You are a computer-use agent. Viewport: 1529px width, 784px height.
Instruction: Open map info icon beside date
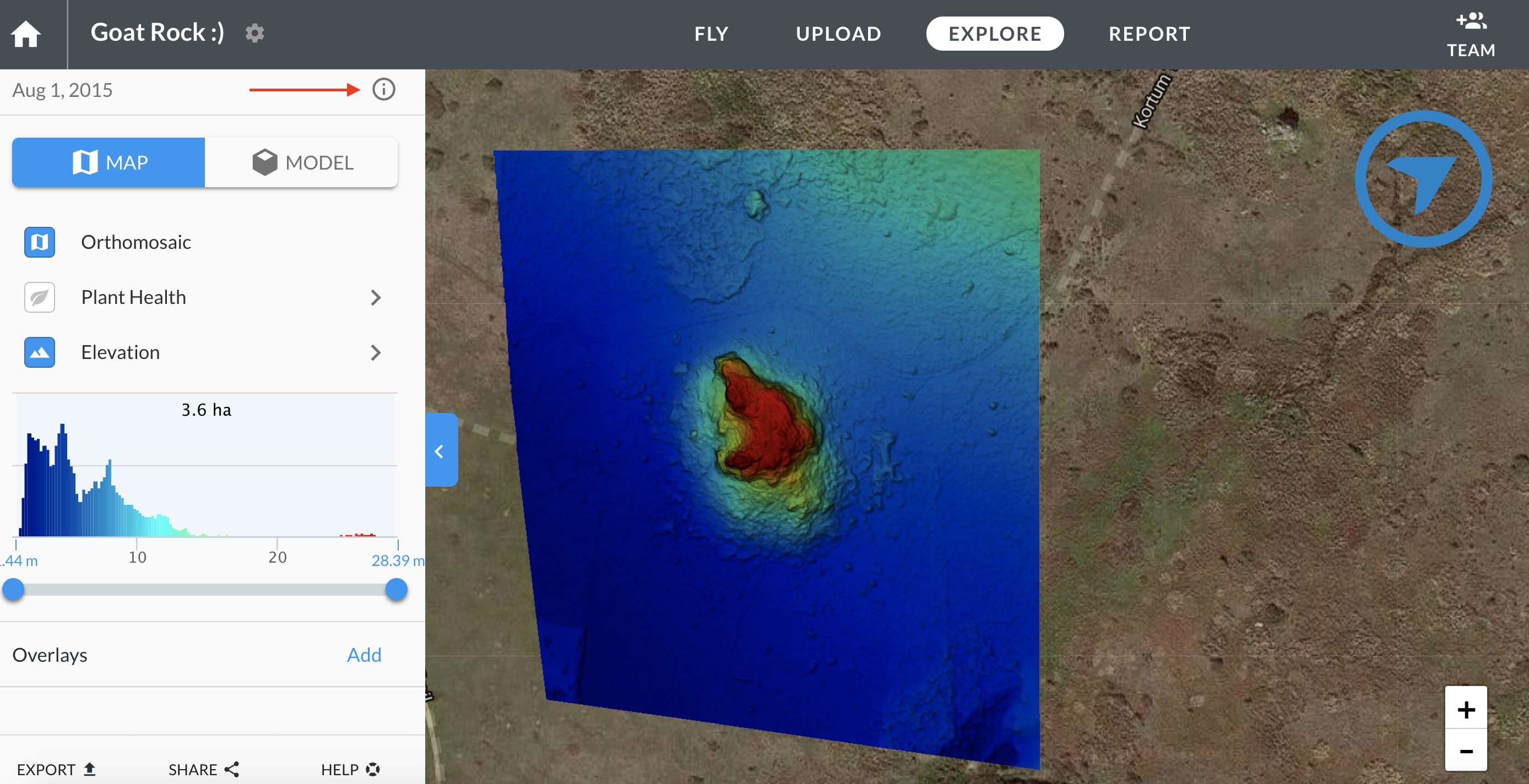[383, 90]
